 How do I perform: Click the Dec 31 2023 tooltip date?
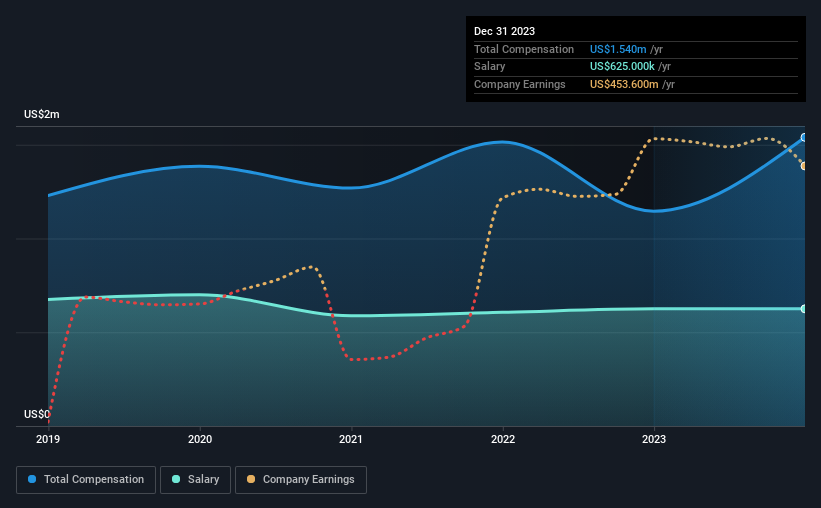click(x=504, y=31)
